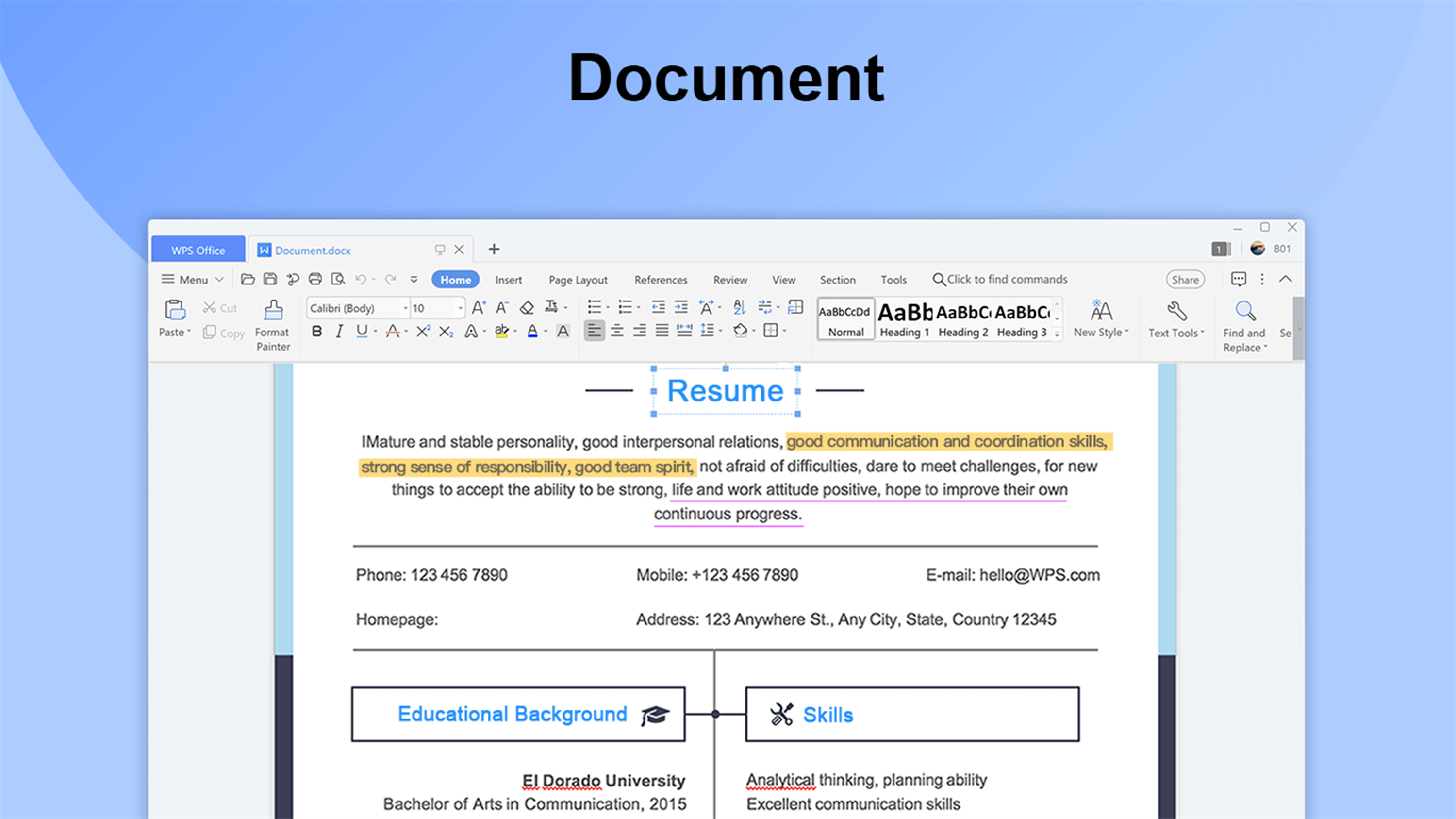Click the Clear Formatting eraser icon
The width and height of the screenshot is (1456, 819).
527,307
